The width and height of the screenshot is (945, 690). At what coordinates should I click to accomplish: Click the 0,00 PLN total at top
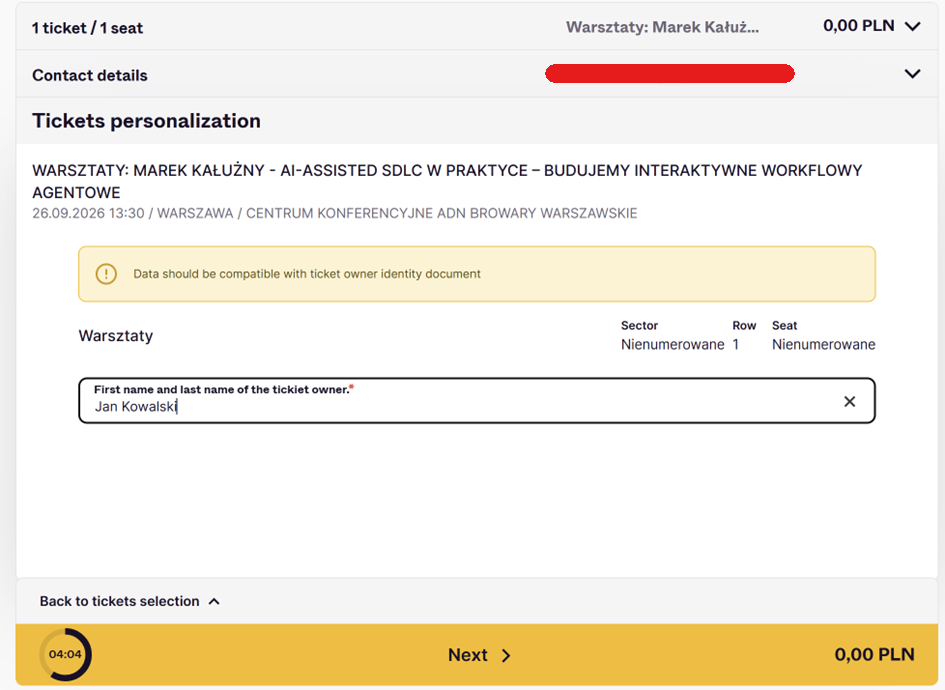click(859, 26)
